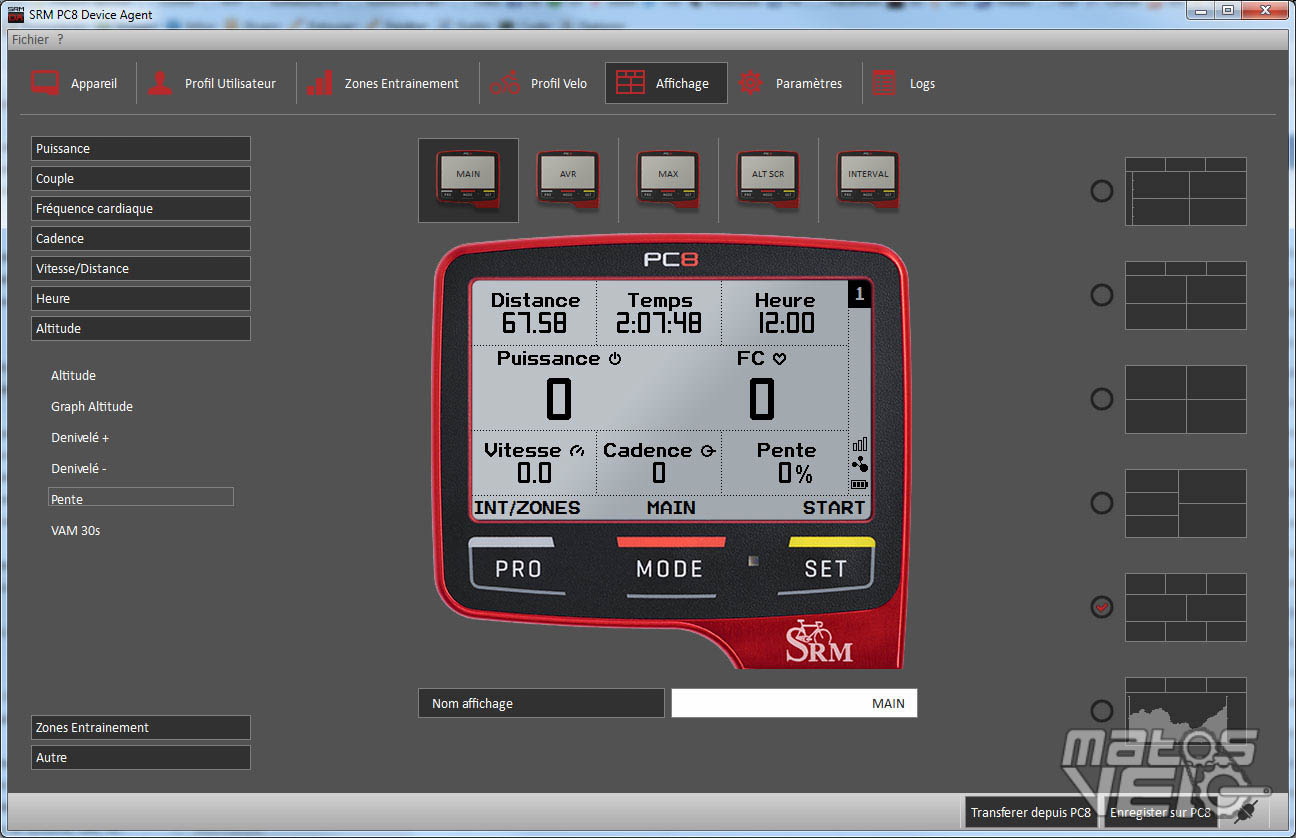Select the Altitude sub-item

click(74, 376)
